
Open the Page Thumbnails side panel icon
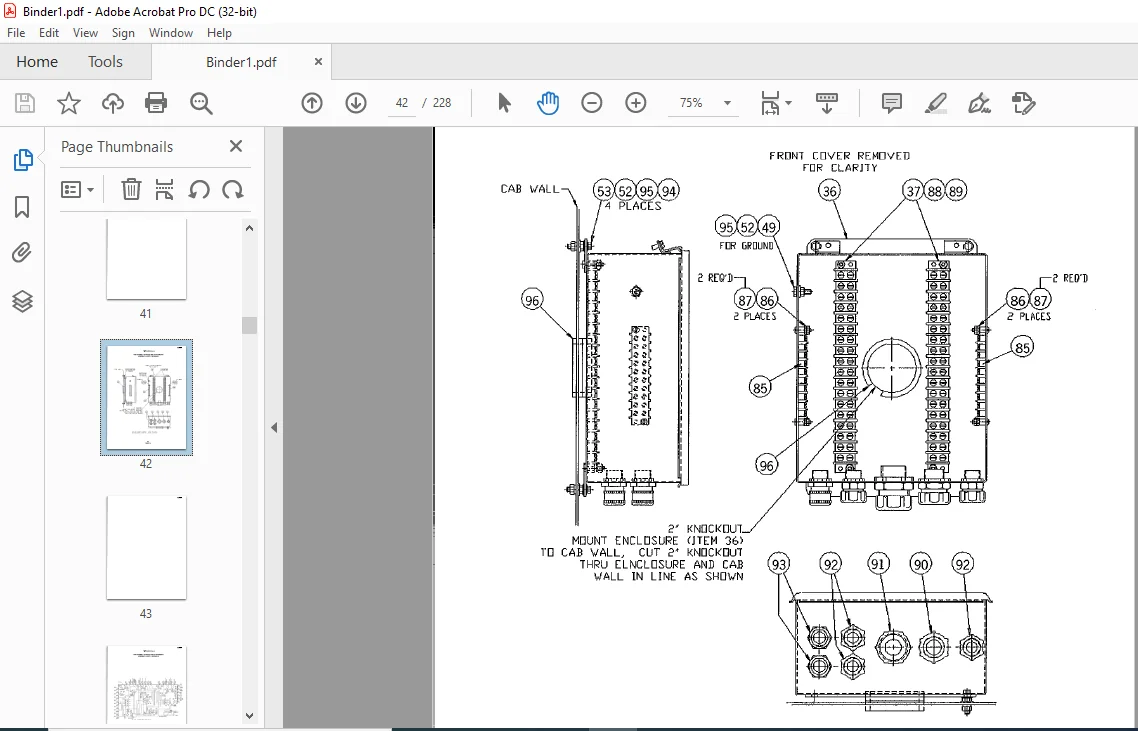click(x=22, y=160)
